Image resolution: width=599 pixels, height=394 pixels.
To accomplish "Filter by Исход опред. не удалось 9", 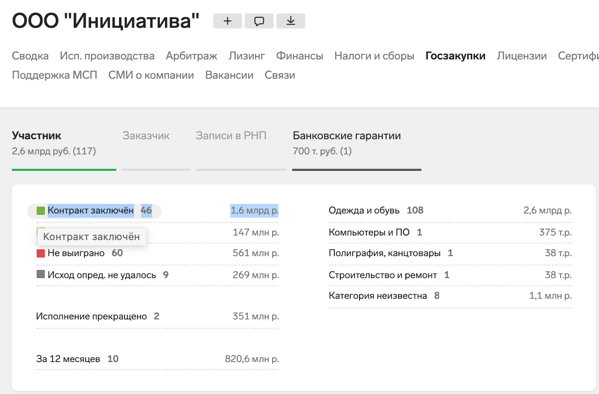I will coord(102,275).
